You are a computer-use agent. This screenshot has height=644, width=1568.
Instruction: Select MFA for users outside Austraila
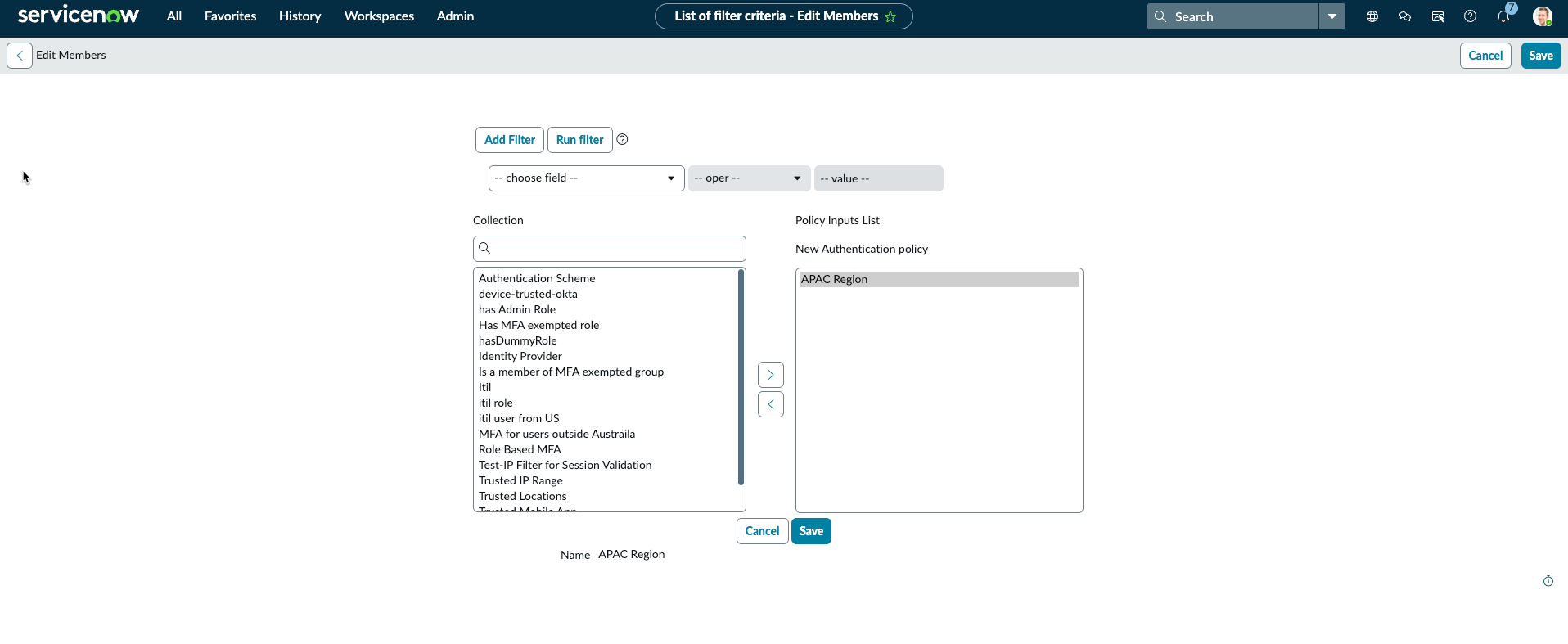coord(607,434)
